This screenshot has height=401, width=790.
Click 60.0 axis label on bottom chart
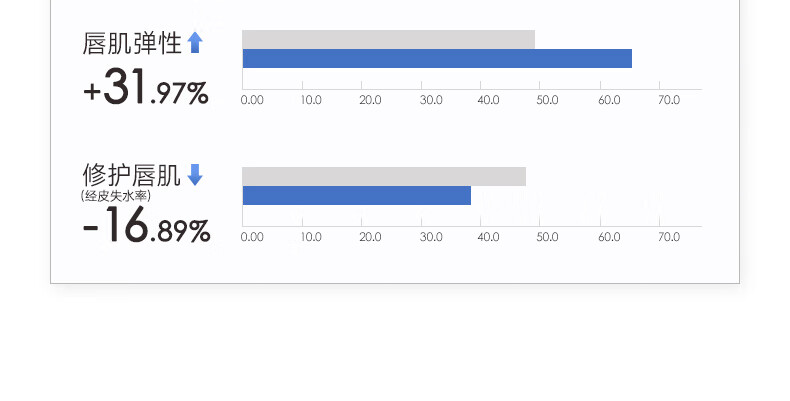(609, 237)
